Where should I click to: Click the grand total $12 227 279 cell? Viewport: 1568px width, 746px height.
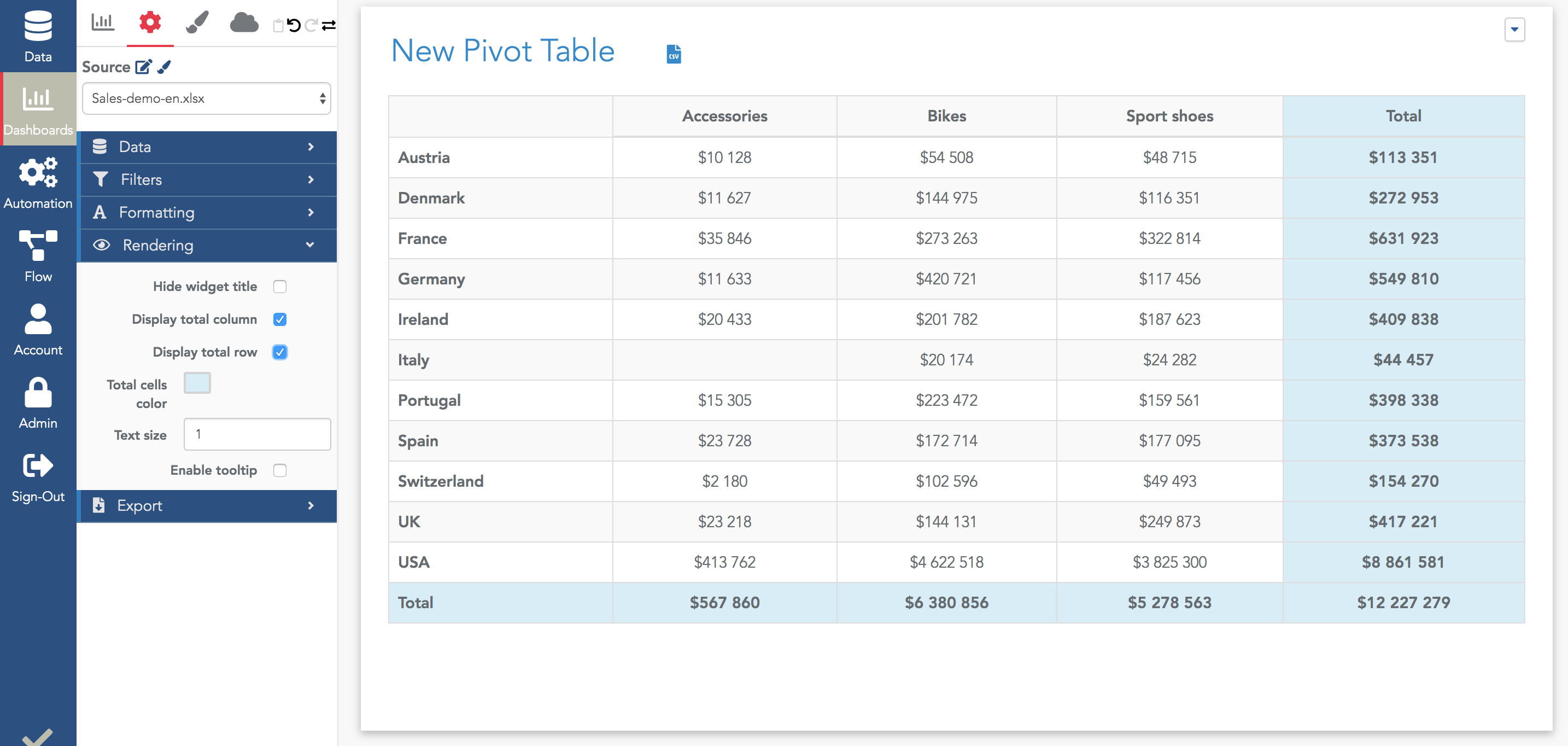click(1403, 602)
